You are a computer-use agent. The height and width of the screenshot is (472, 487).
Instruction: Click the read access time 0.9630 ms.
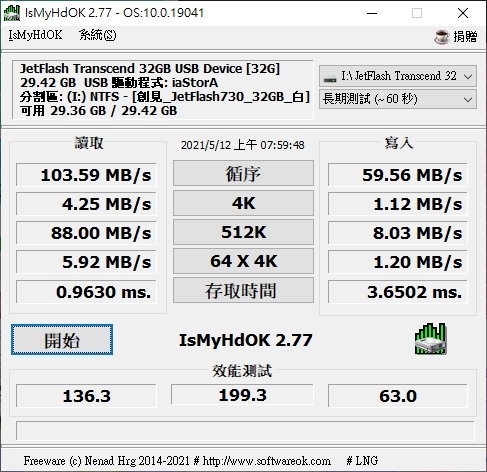pos(86,292)
